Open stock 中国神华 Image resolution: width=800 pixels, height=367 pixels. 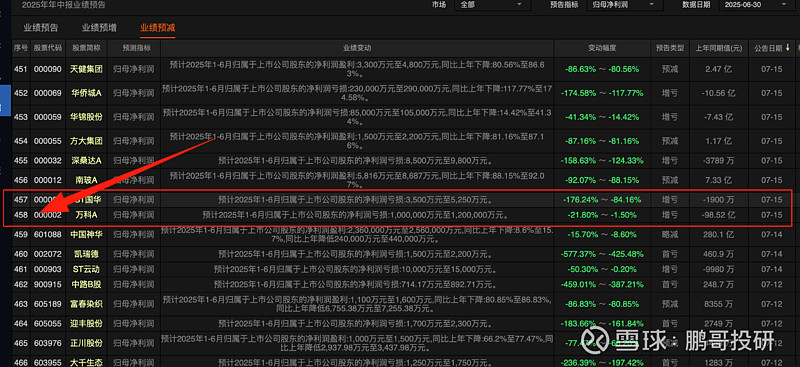(86, 234)
